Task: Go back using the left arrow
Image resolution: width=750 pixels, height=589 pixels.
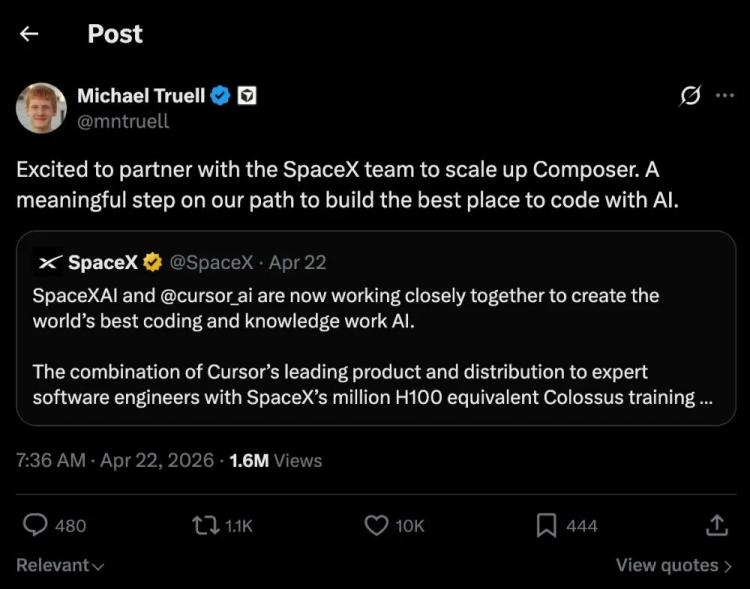Action: tap(29, 34)
